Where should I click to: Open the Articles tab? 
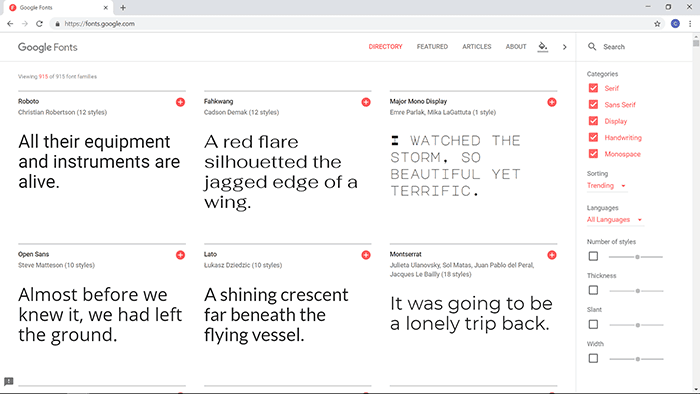click(476, 46)
